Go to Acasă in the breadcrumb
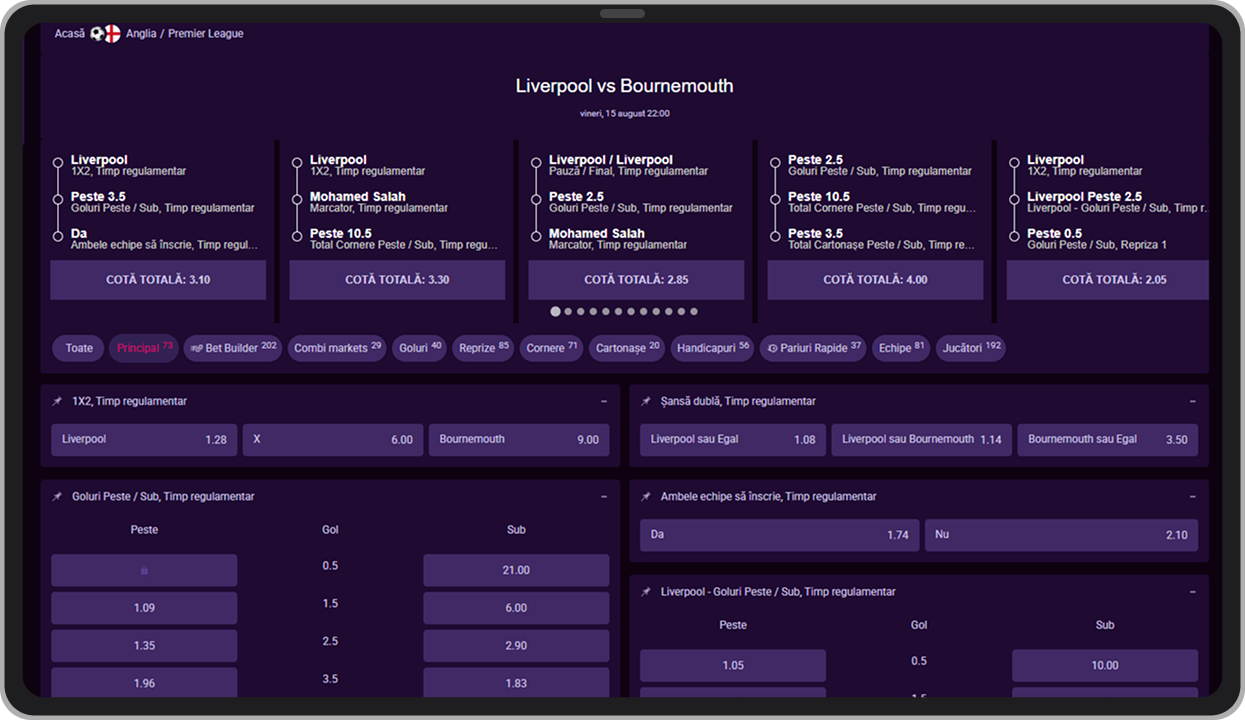Image resolution: width=1245 pixels, height=720 pixels. coord(70,33)
